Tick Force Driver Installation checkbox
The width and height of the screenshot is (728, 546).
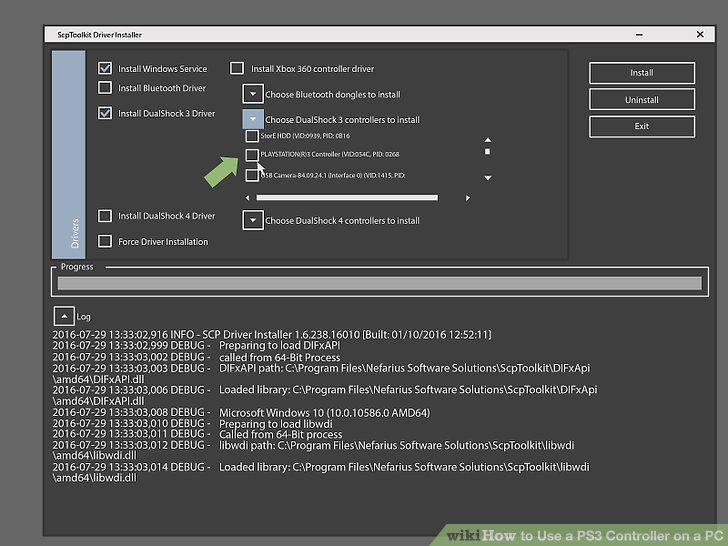(x=105, y=241)
